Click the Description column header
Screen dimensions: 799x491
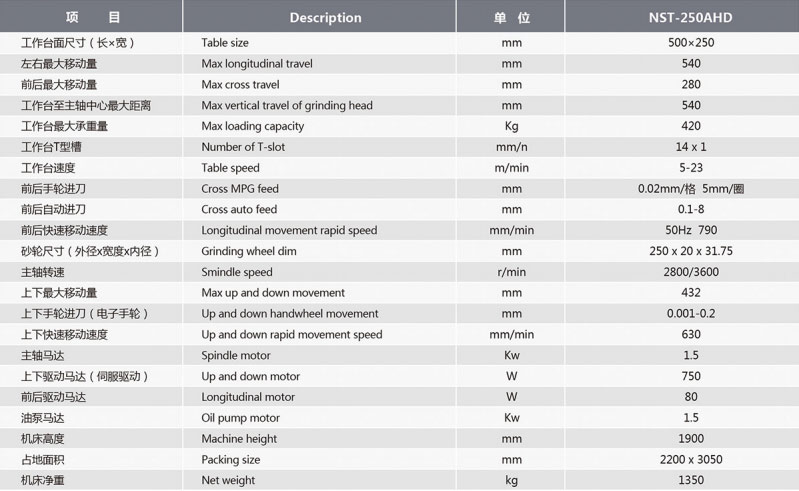click(x=325, y=18)
